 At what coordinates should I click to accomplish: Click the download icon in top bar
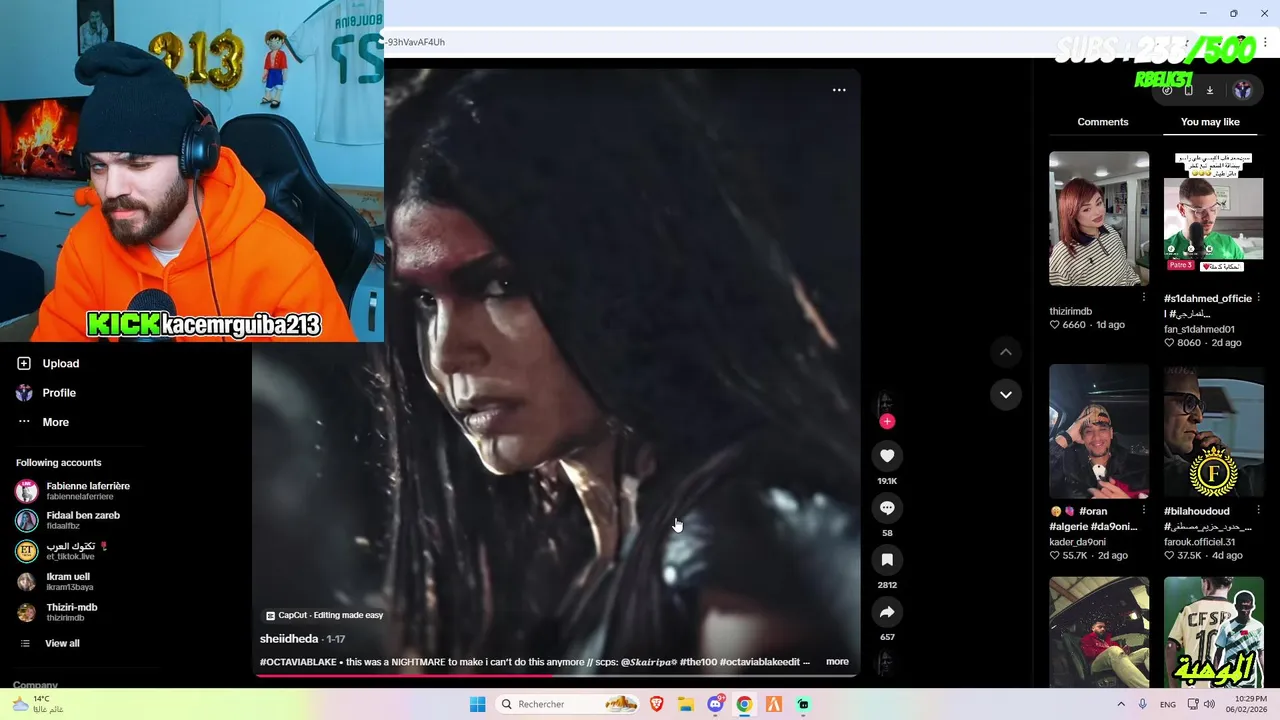click(x=1209, y=90)
